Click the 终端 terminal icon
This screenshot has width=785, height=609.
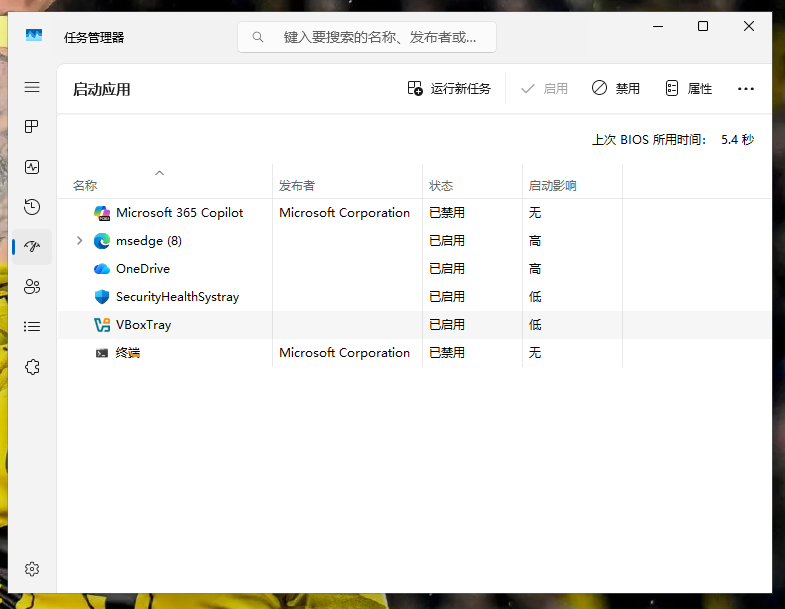(x=102, y=353)
